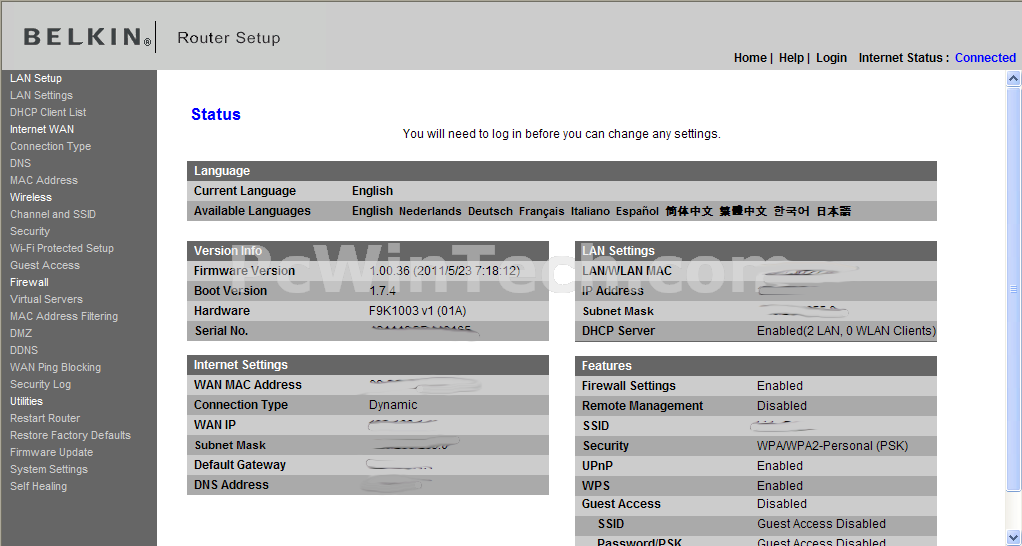1022x546 pixels.
Task: Click boot version value 1.7.4
Action: [383, 291]
